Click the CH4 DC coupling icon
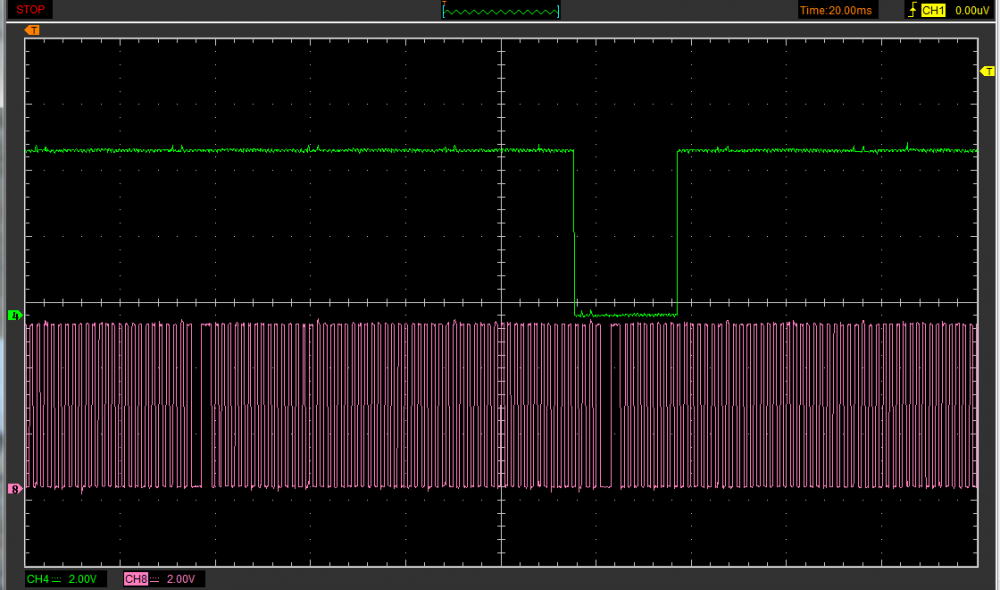 (56, 579)
